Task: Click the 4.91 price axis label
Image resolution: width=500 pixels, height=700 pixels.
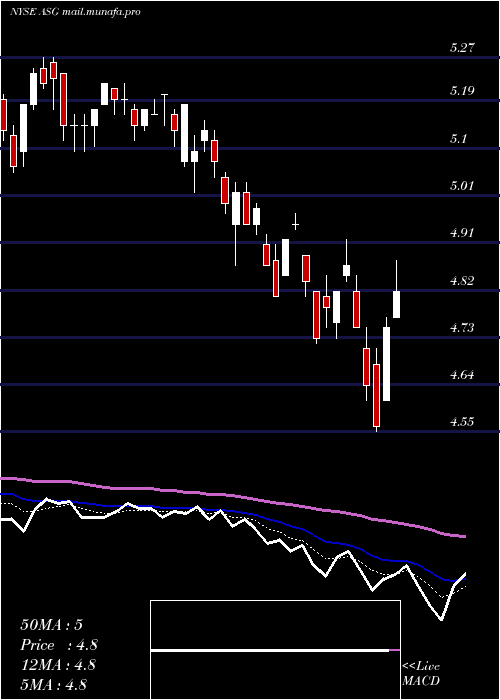Action: [462, 233]
